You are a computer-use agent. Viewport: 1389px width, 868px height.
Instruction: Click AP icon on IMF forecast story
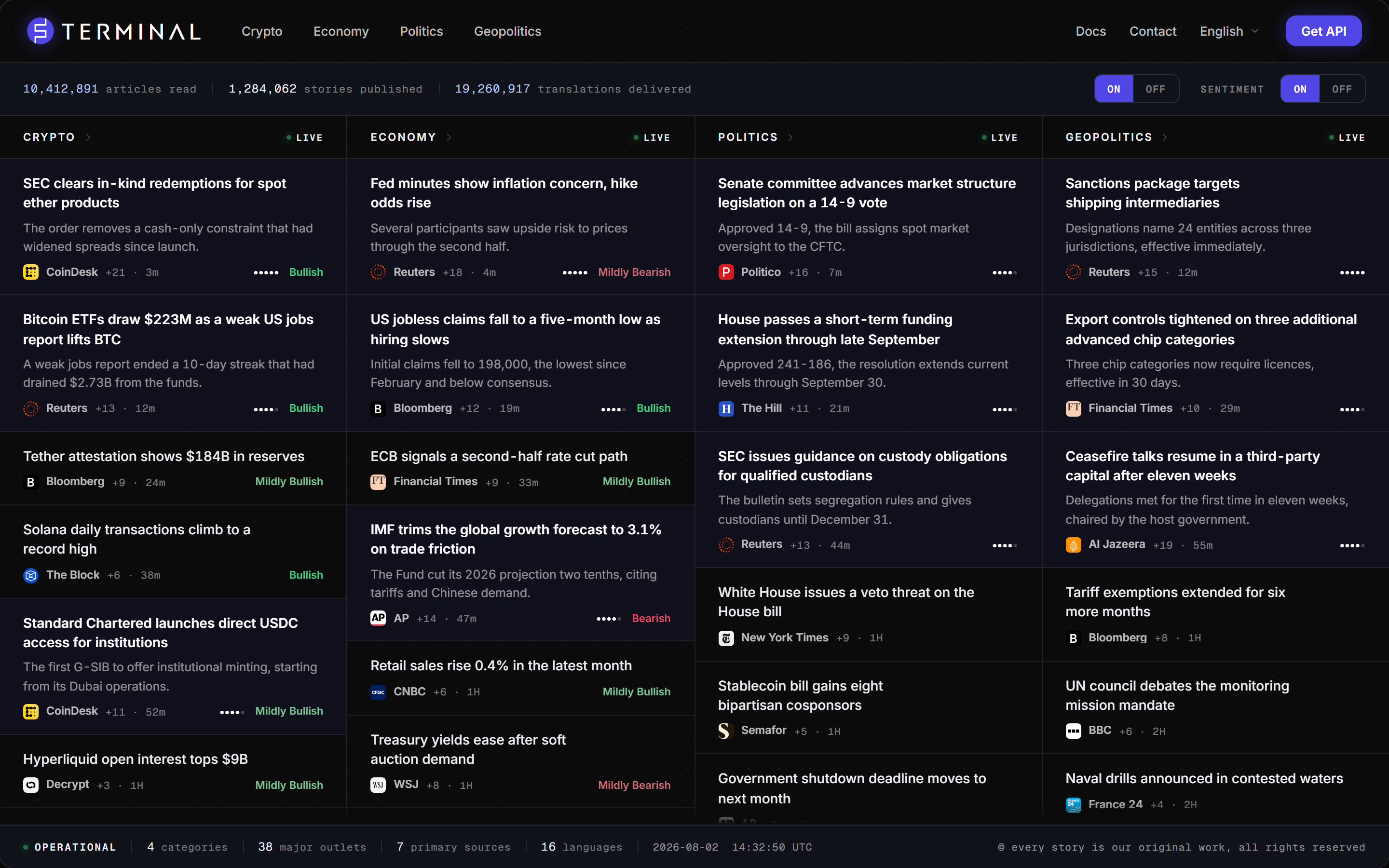click(378, 618)
